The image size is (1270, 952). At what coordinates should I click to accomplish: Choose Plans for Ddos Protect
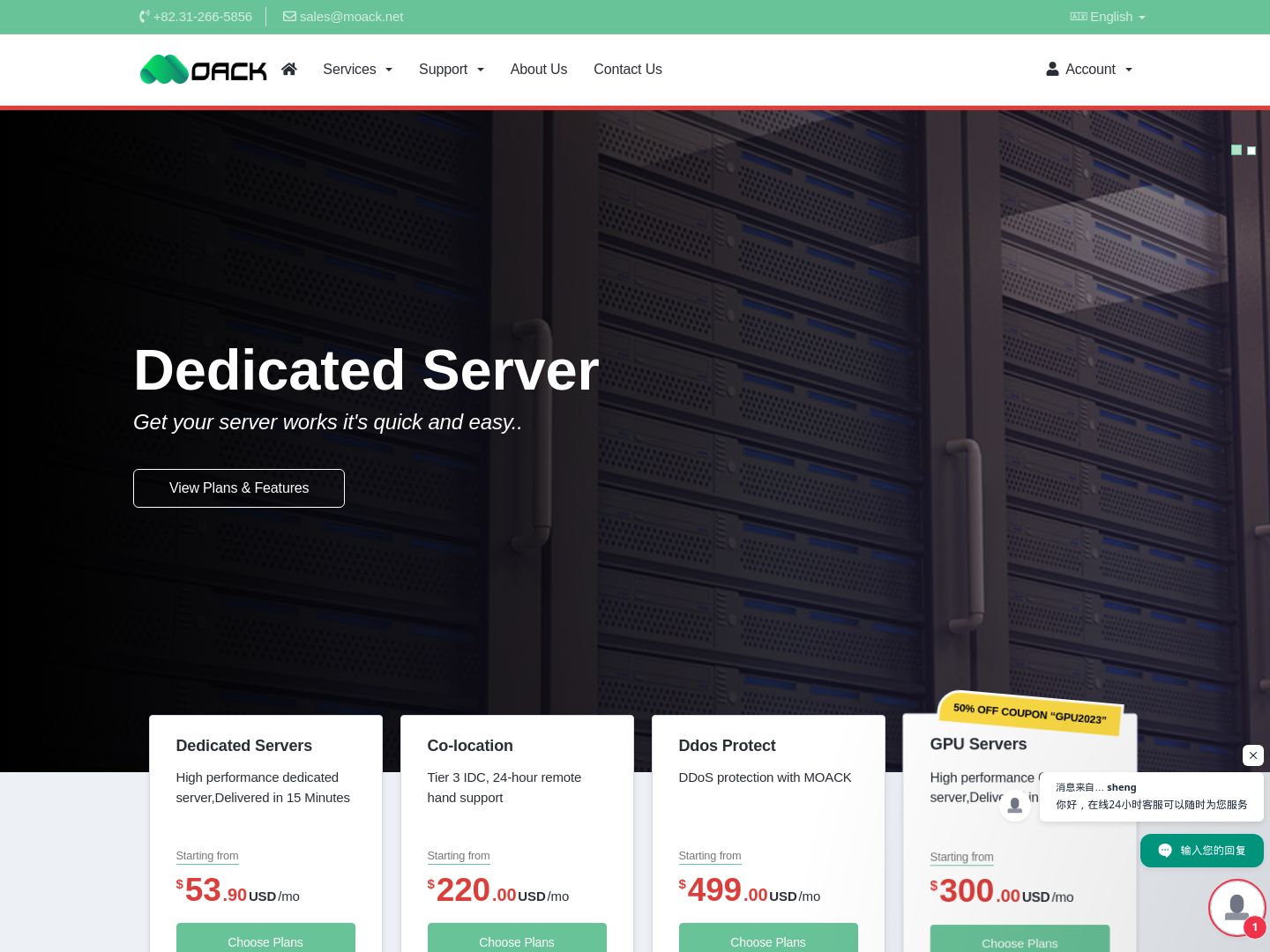(x=768, y=939)
